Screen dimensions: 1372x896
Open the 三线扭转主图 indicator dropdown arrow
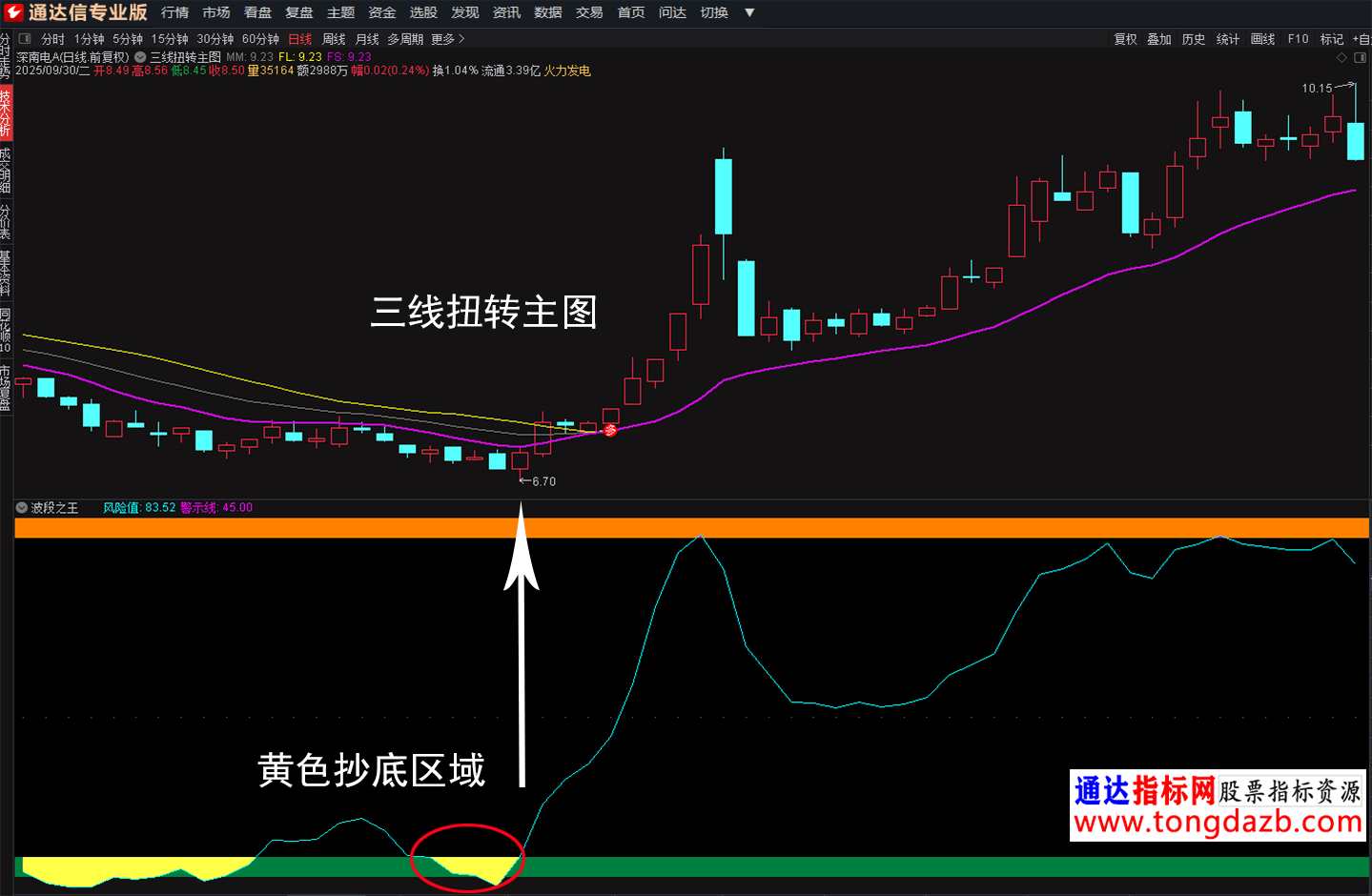[x=140, y=57]
